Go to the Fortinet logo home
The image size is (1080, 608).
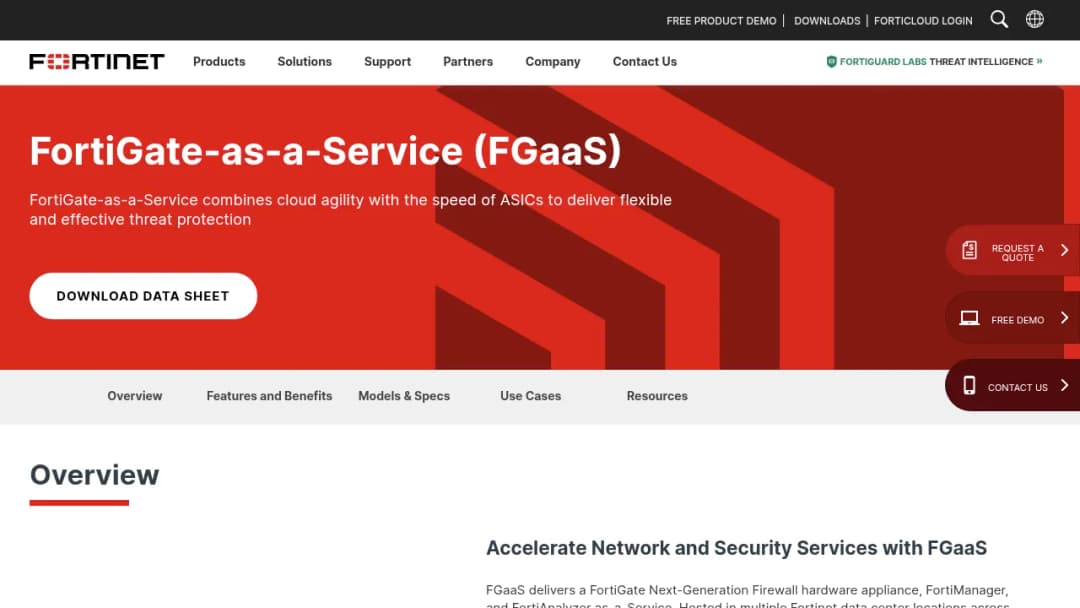pyautogui.click(x=97, y=61)
